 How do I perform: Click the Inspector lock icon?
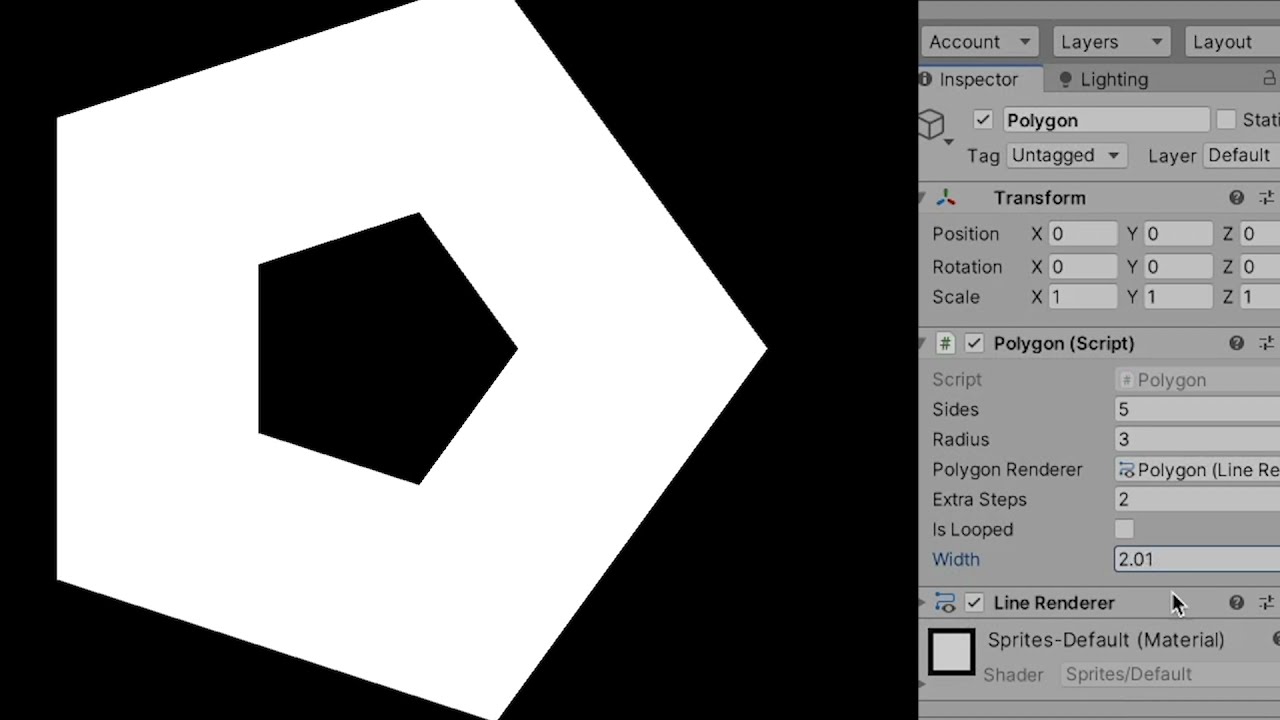(x=1271, y=79)
